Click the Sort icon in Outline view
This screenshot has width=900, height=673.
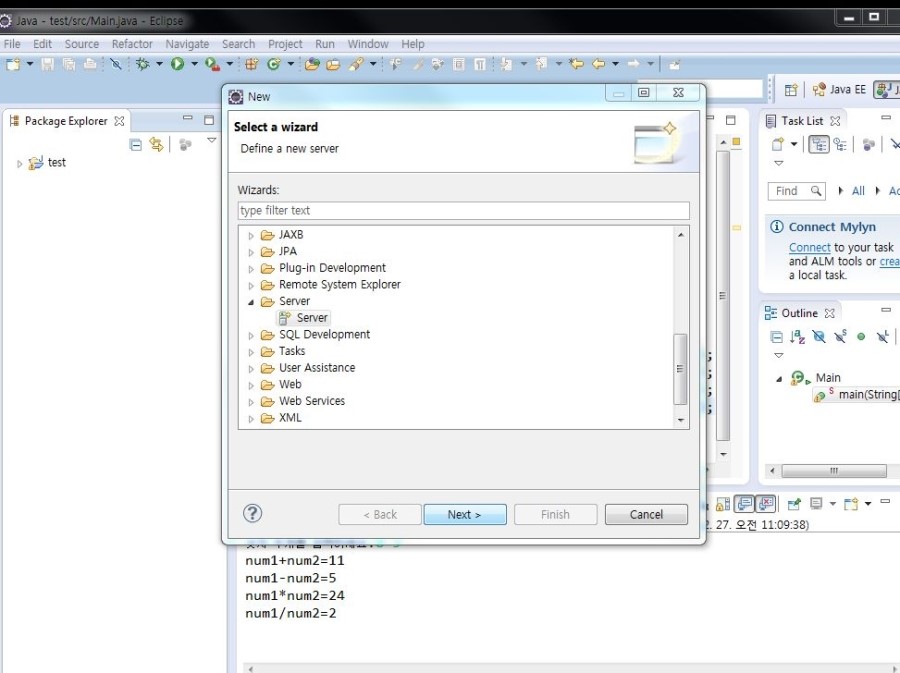click(797, 337)
